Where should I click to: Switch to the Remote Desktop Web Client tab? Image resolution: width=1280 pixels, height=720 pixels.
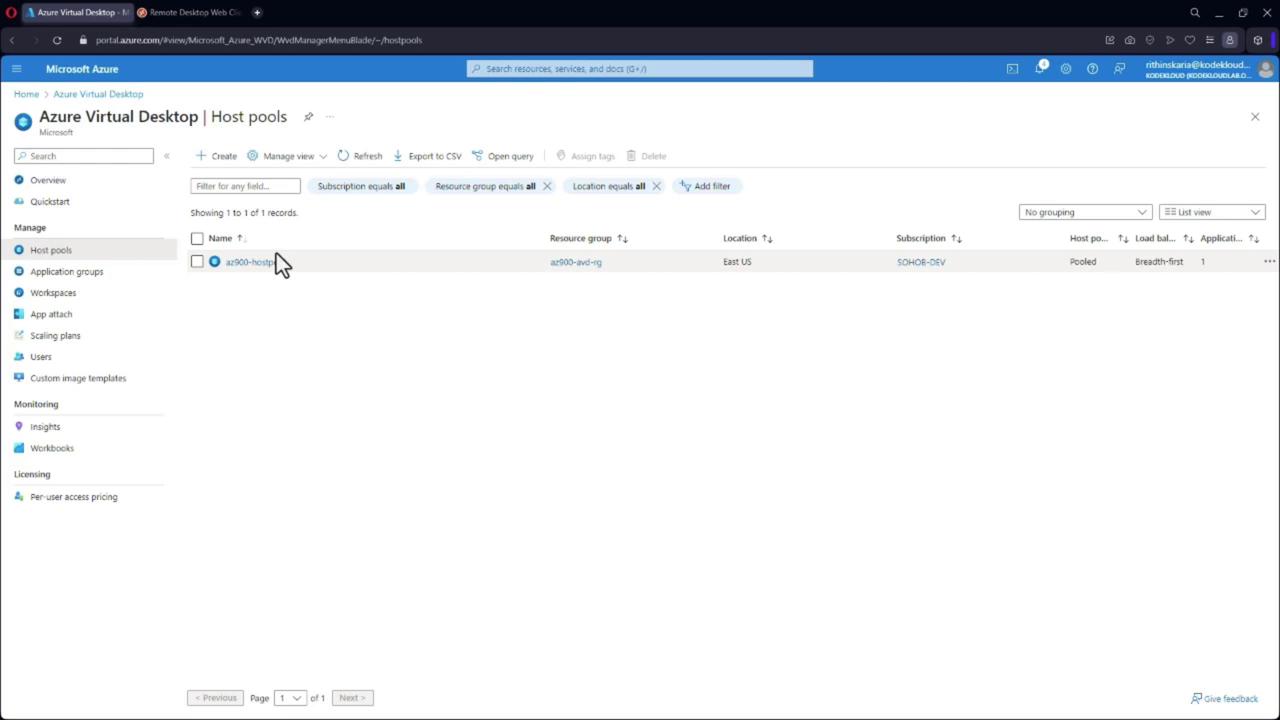[x=190, y=13]
